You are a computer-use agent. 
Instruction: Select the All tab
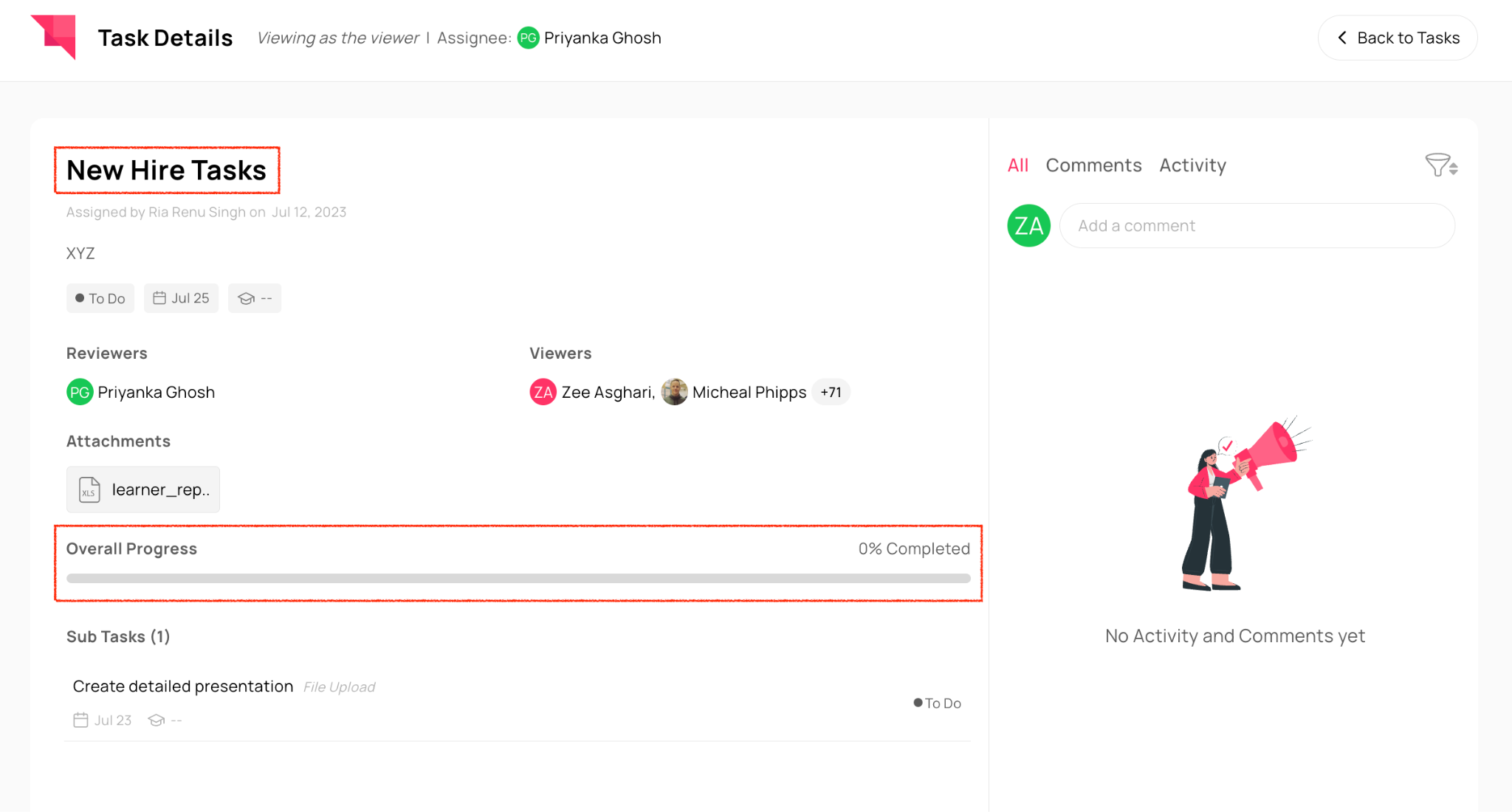click(x=1017, y=165)
